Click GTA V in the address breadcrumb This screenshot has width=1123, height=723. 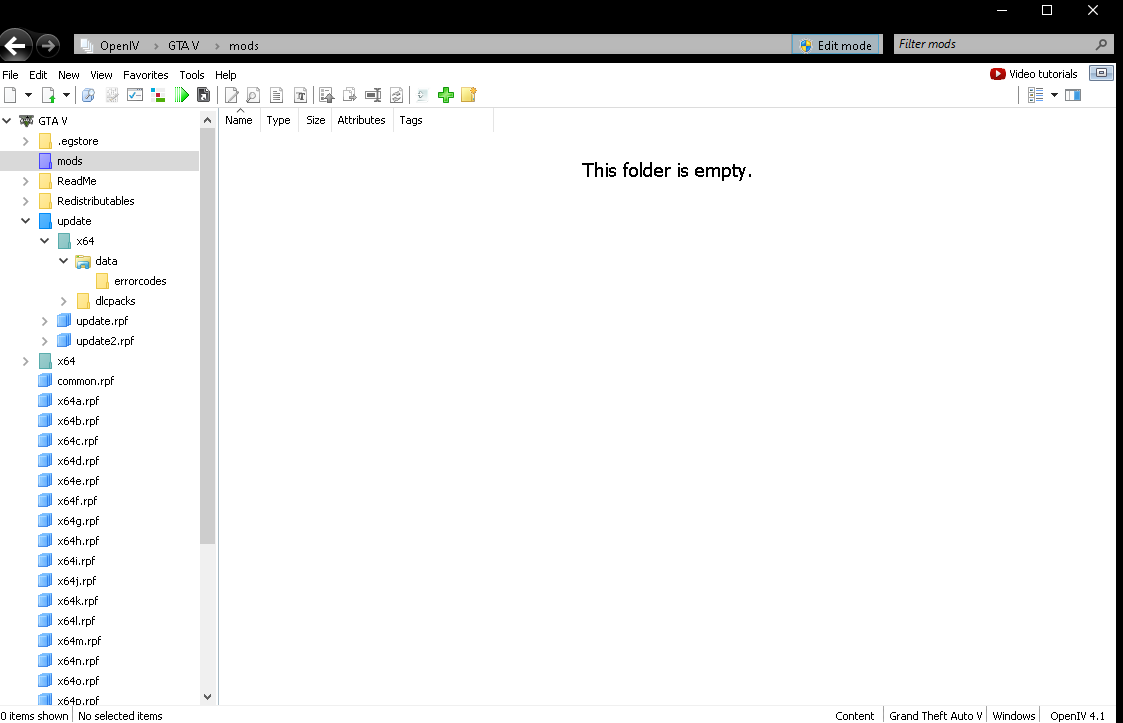183,45
